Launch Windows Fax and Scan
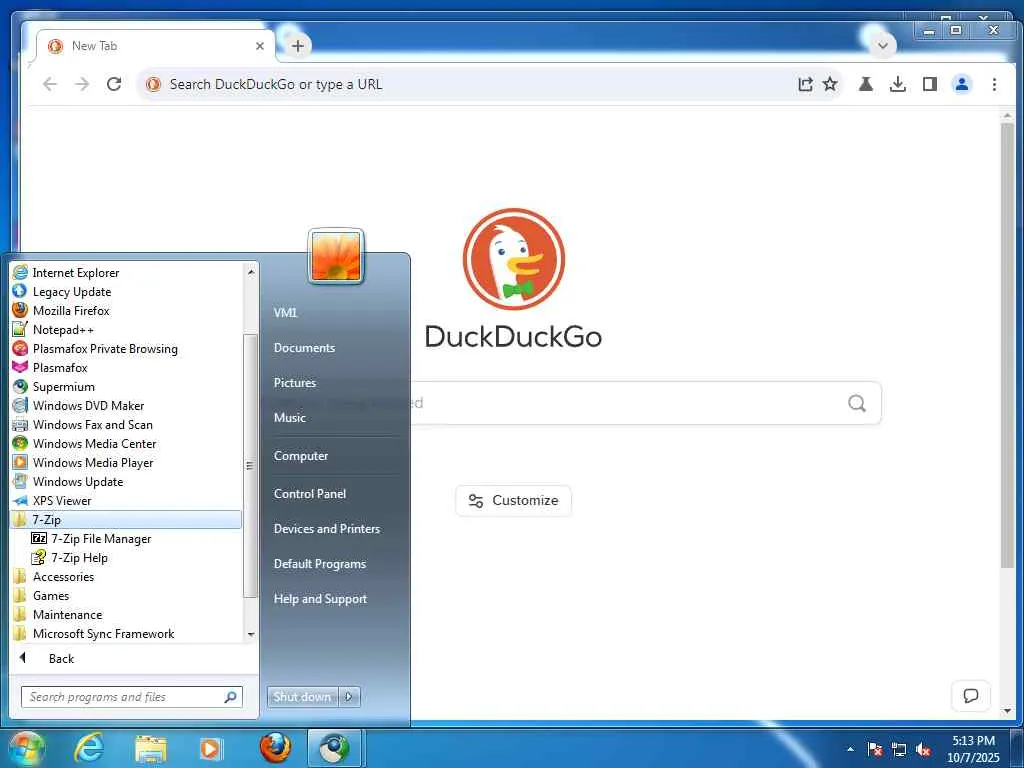Viewport: 1024px width, 768px height. tap(127, 424)
